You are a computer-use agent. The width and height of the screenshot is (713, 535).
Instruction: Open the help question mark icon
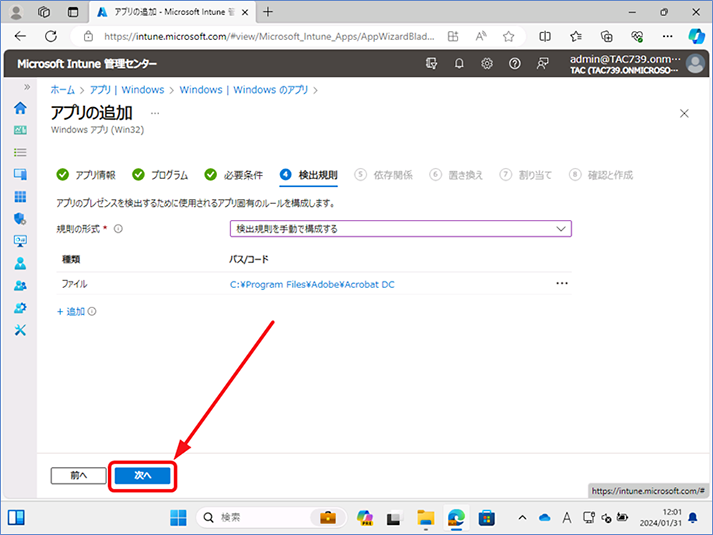pyautogui.click(x=514, y=64)
